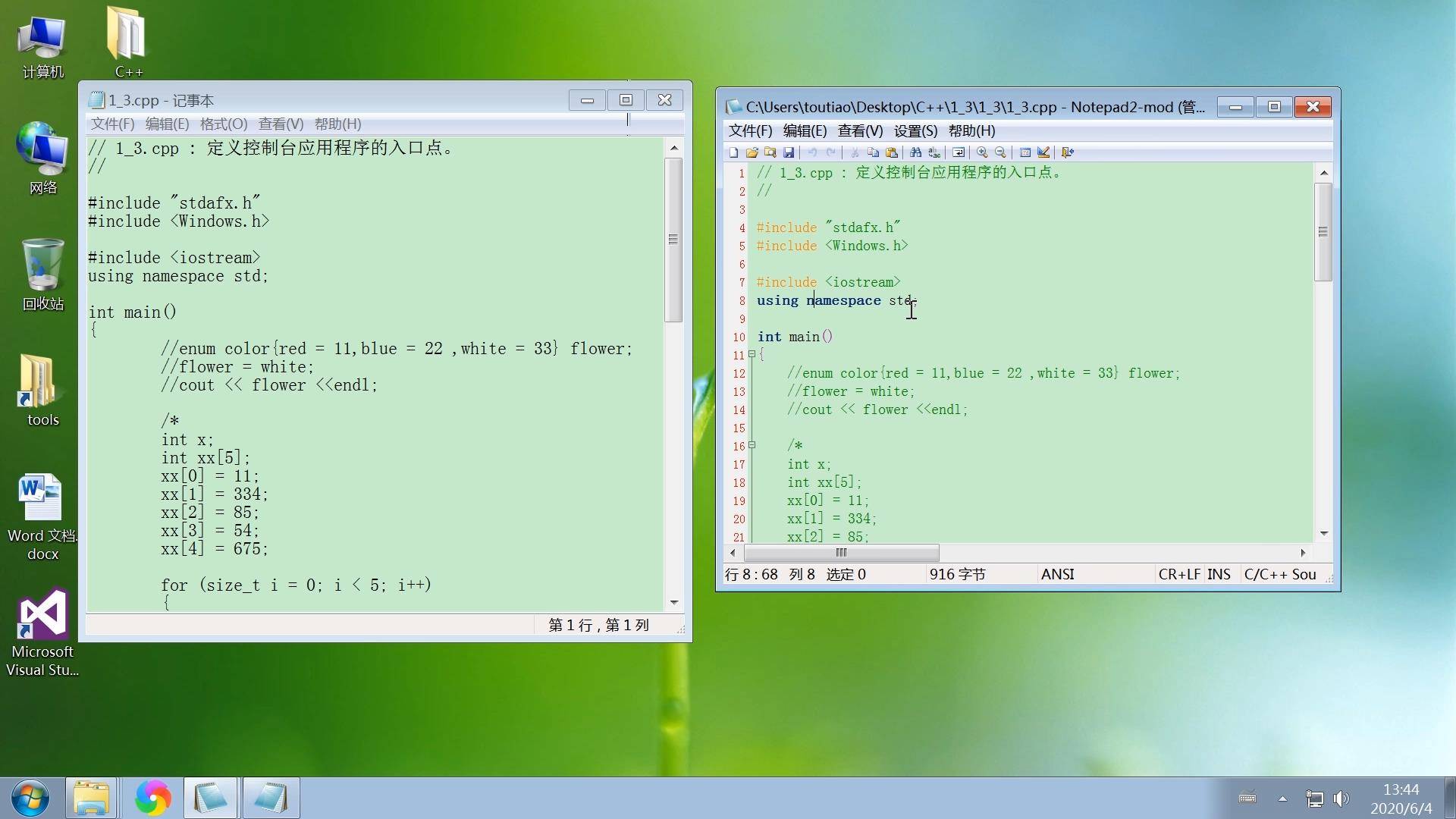Click CR+LF line ending in status bar

(1178, 575)
